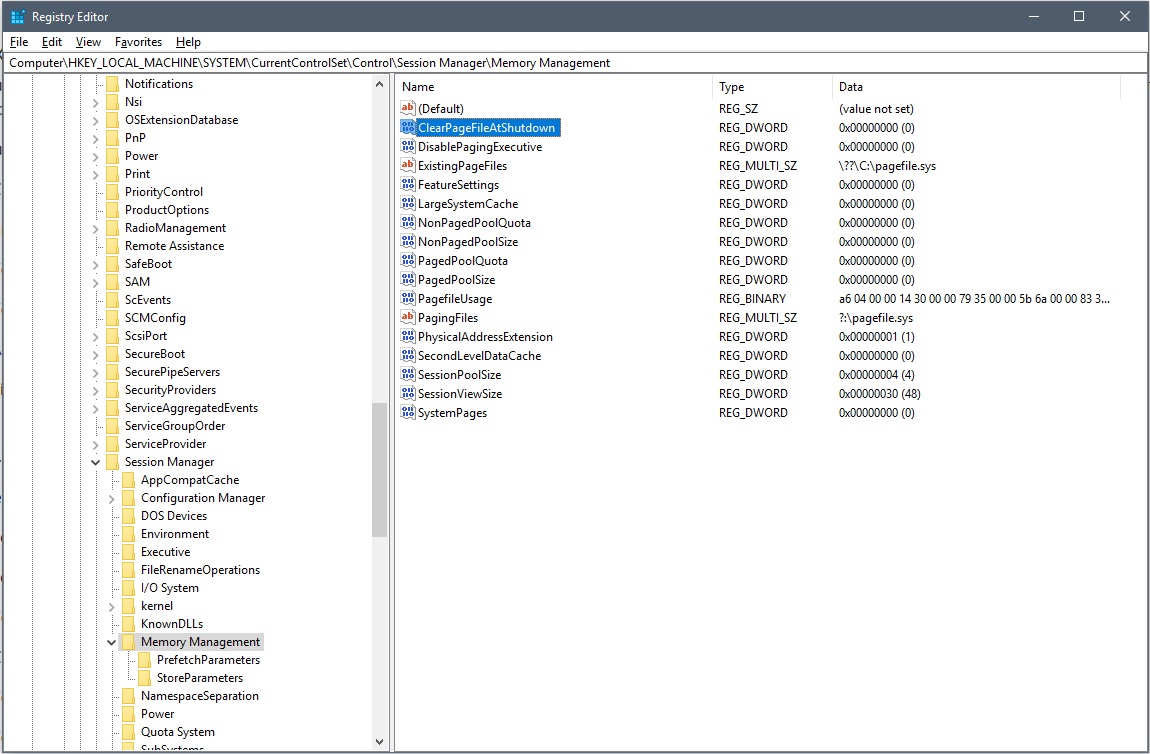
Task: Open the Help menu
Action: click(188, 42)
